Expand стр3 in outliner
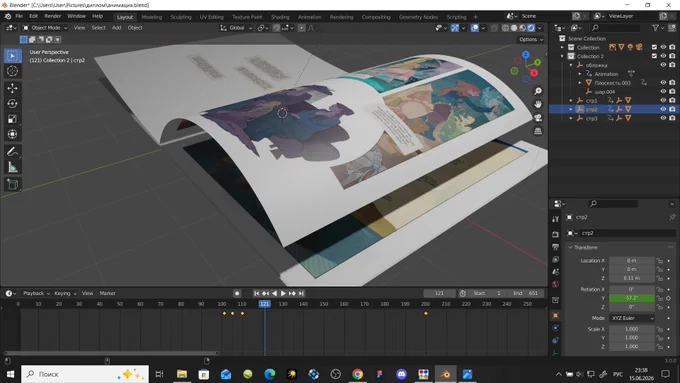The height and width of the screenshot is (383, 680). [571, 118]
